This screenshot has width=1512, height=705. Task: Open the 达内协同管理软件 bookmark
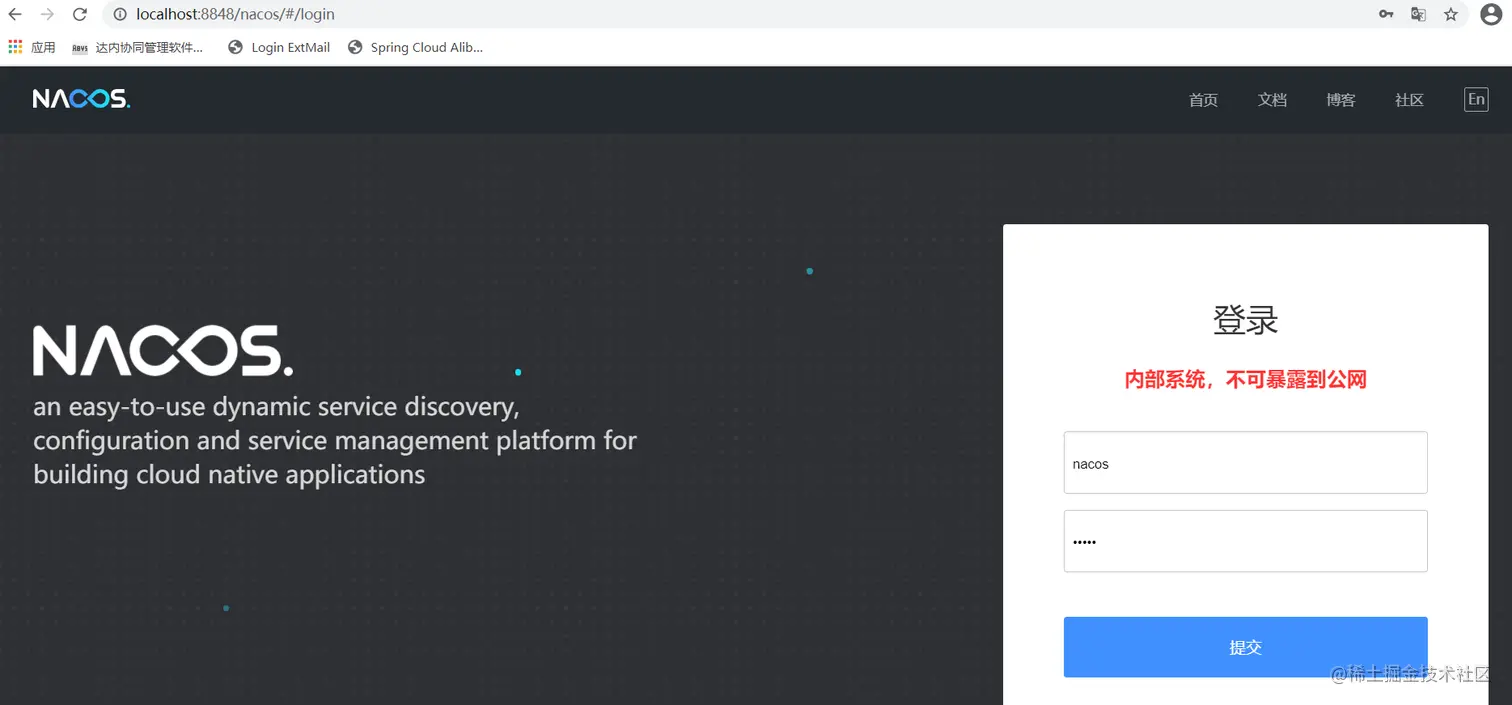click(138, 47)
